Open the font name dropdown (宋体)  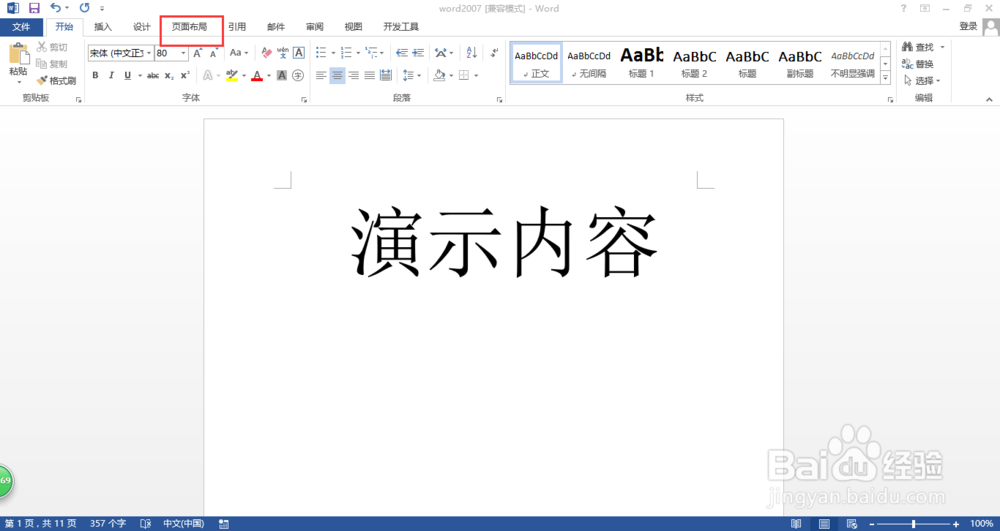point(149,53)
